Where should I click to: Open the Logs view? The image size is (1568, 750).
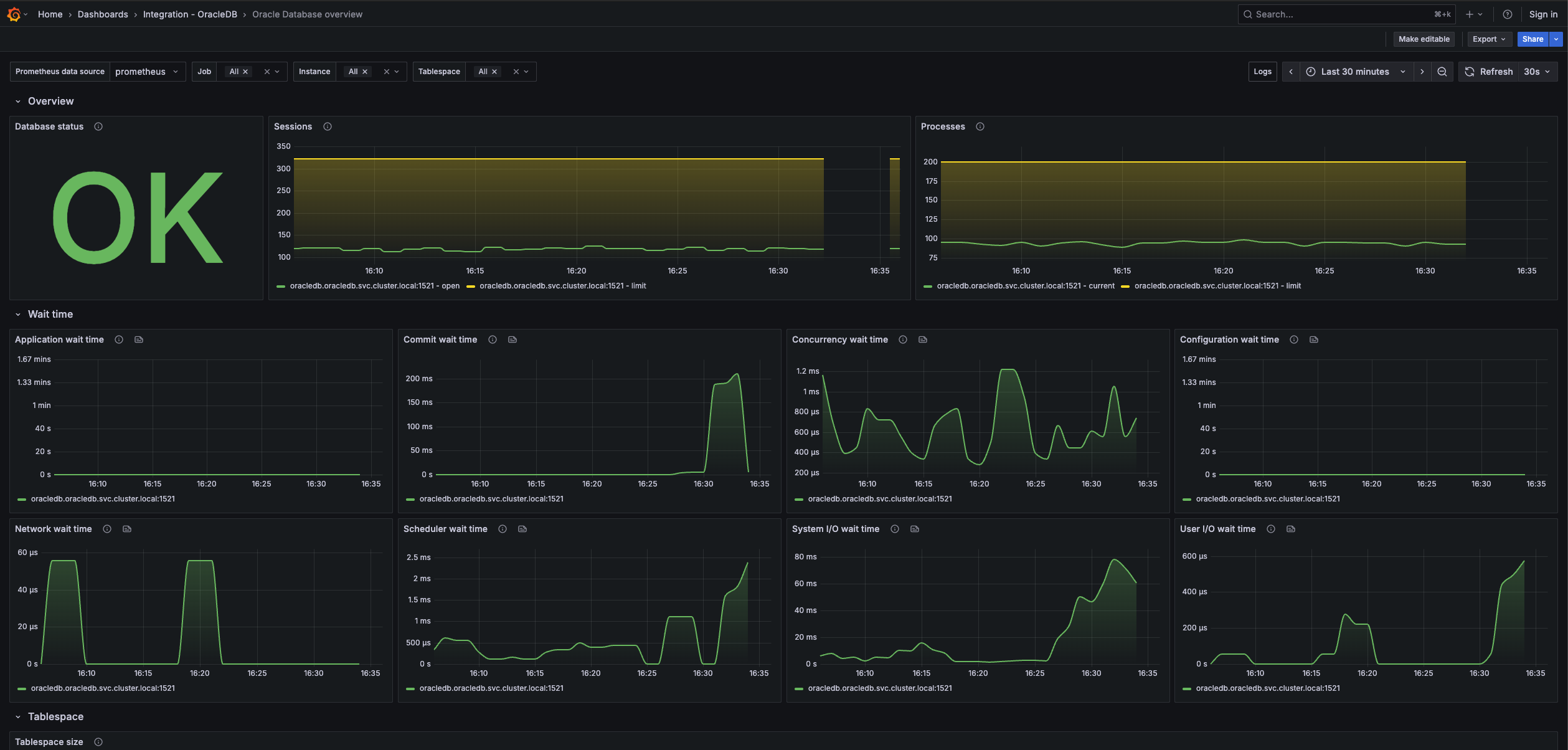point(1262,71)
